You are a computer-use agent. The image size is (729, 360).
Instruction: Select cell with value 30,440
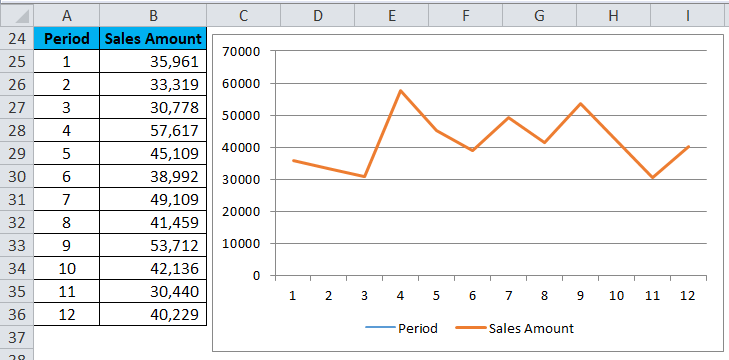pyautogui.click(x=153, y=292)
